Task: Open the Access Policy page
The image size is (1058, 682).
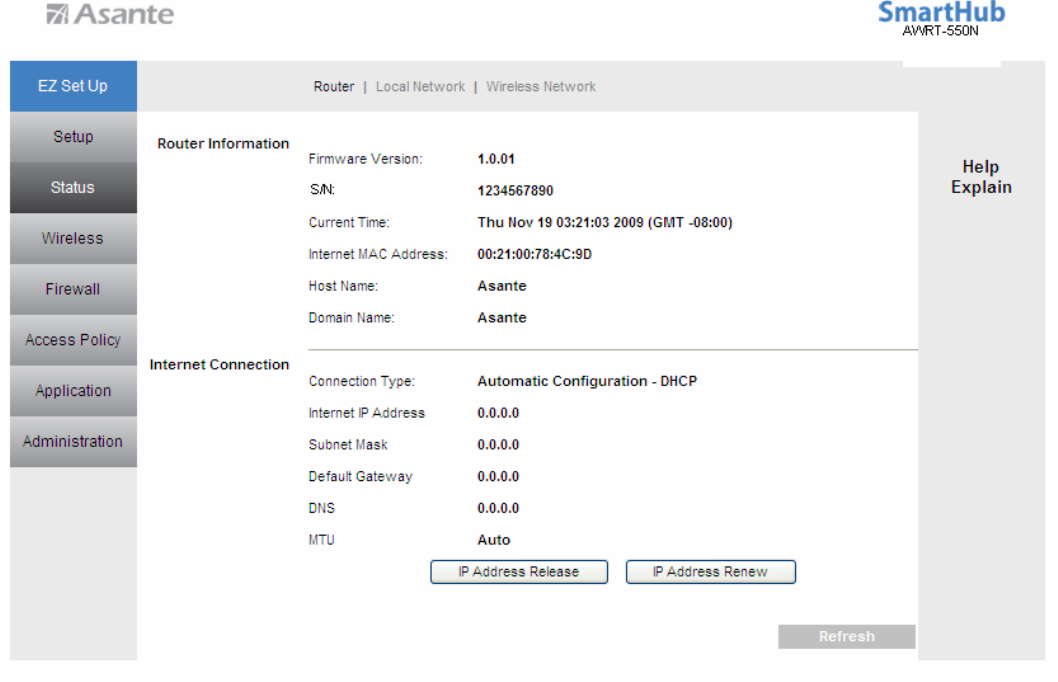Action: (73, 340)
